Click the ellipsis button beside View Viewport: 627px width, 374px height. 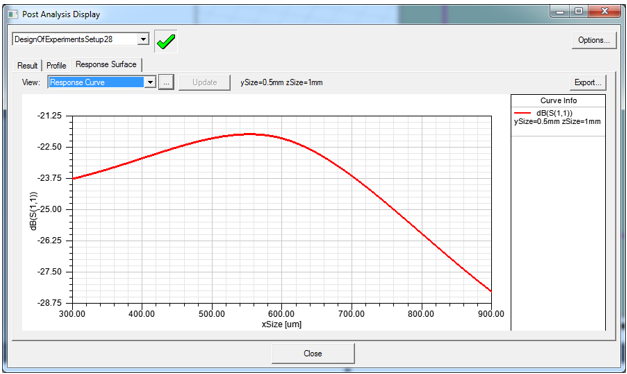pos(166,82)
